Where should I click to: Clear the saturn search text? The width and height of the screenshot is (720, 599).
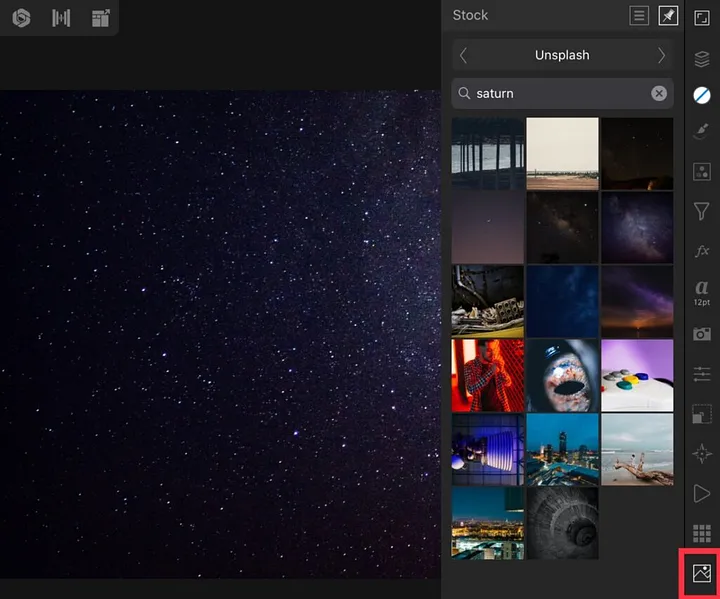point(659,93)
